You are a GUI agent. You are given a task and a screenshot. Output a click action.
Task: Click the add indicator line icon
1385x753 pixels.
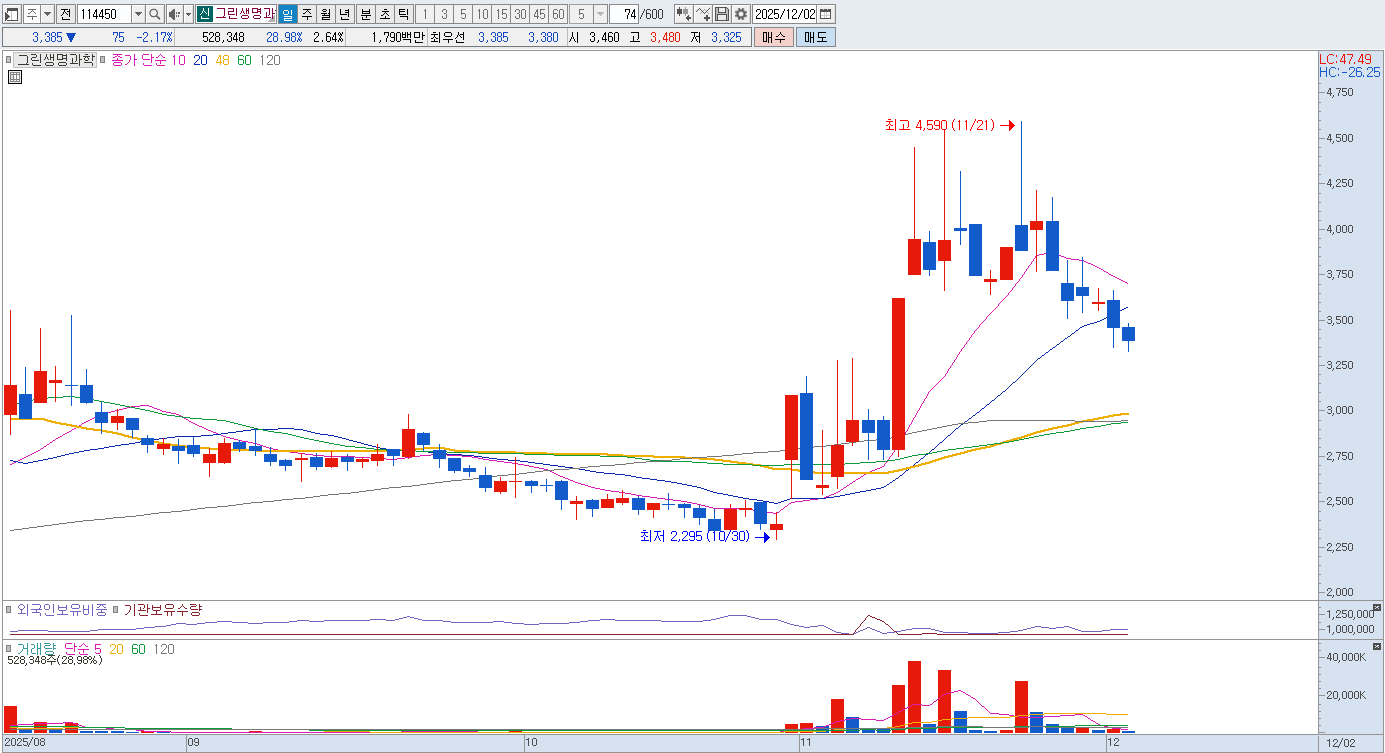click(x=703, y=14)
